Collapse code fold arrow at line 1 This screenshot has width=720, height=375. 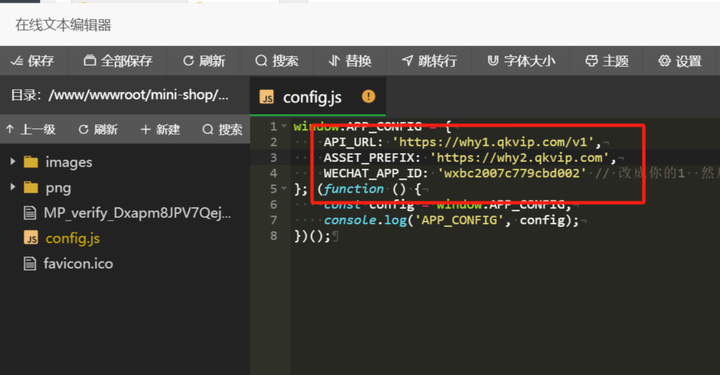(284, 126)
